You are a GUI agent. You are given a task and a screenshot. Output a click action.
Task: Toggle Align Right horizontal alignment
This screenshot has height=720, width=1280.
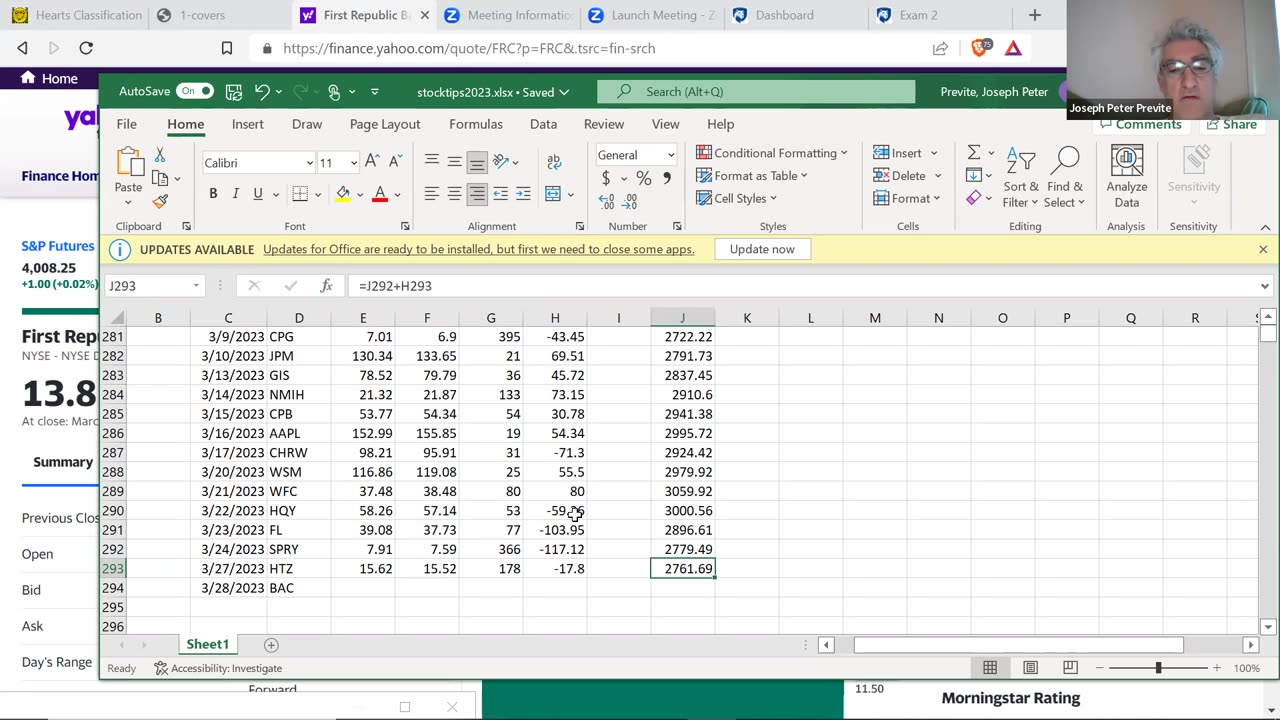tap(477, 194)
